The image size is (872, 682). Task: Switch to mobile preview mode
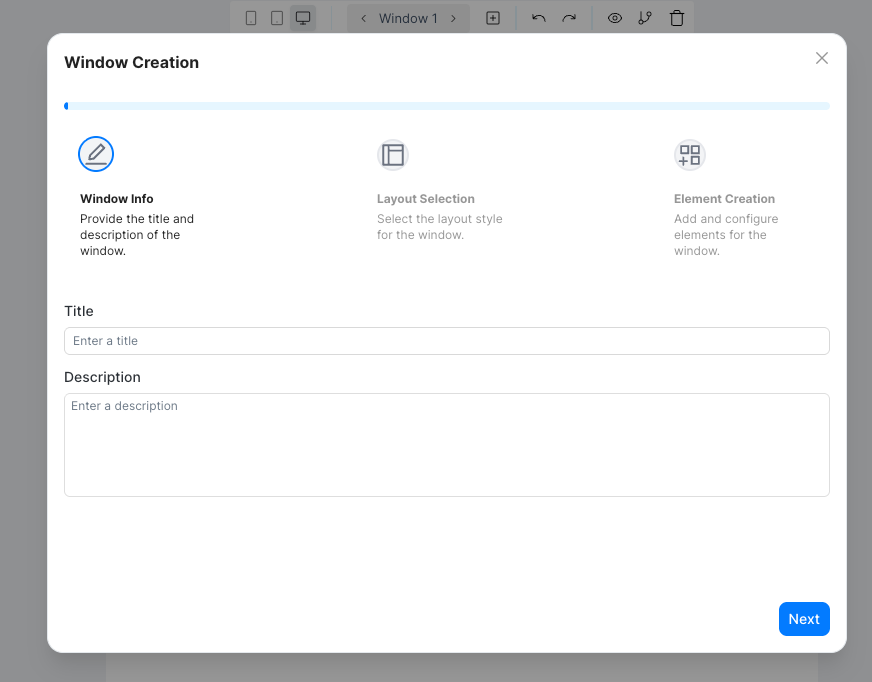(251, 17)
